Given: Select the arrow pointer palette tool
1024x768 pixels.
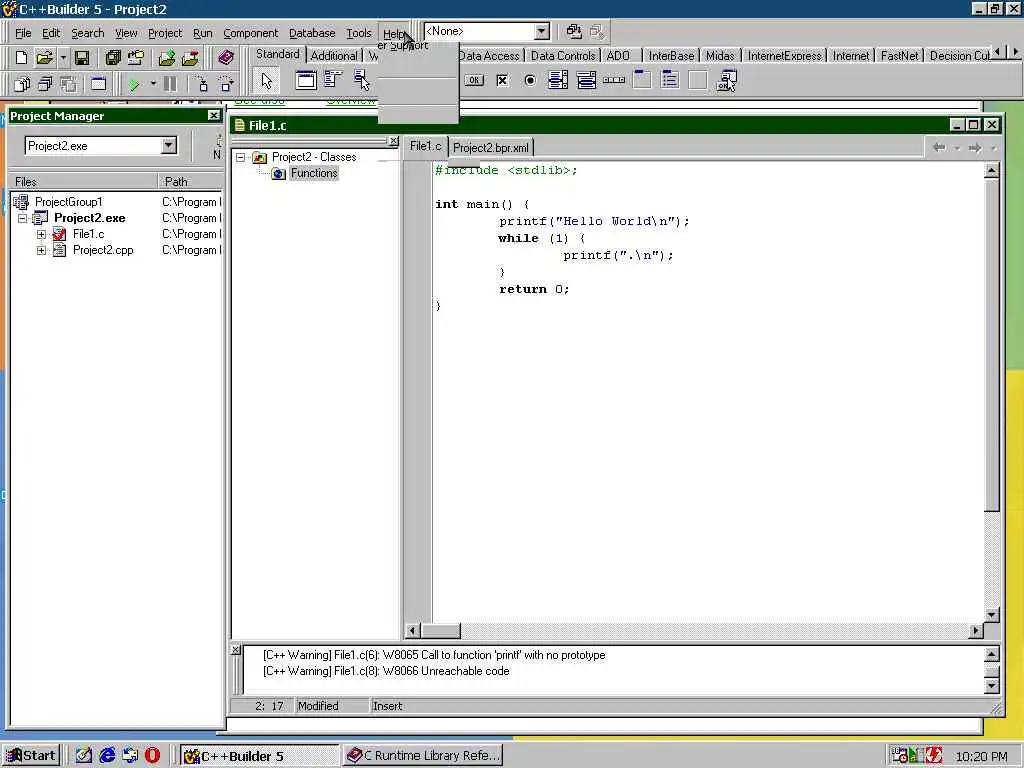Looking at the screenshot, I should tap(266, 80).
